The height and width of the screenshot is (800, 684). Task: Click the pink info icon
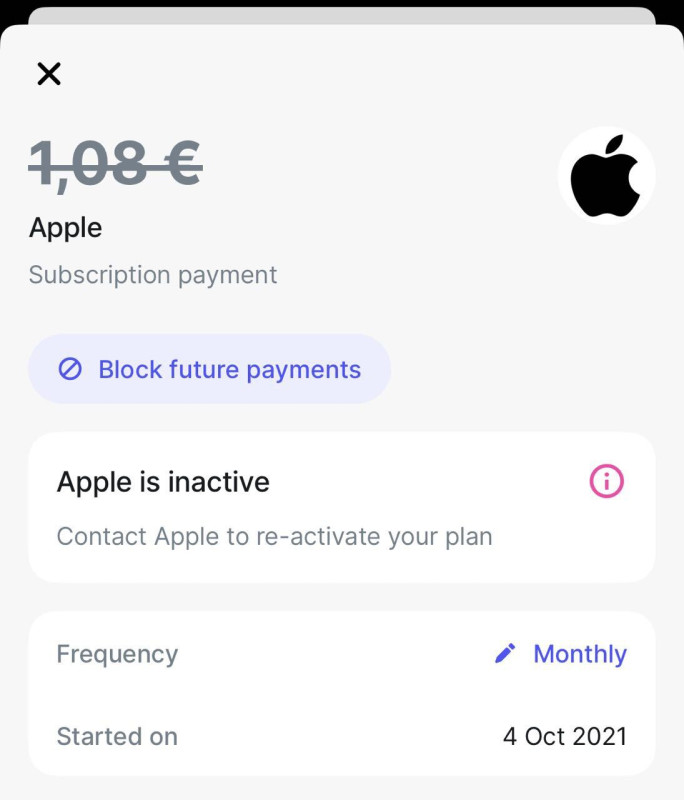point(606,482)
